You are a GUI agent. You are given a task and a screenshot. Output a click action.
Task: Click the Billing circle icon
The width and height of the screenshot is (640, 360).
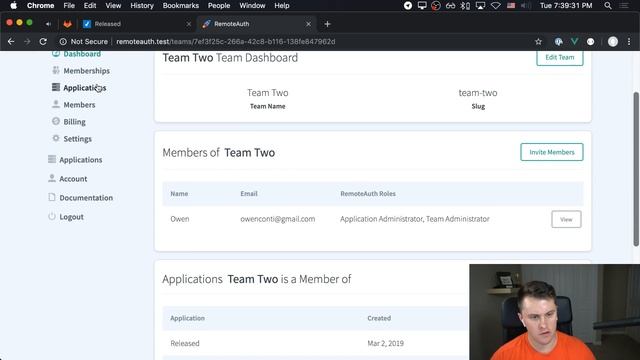[56, 121]
